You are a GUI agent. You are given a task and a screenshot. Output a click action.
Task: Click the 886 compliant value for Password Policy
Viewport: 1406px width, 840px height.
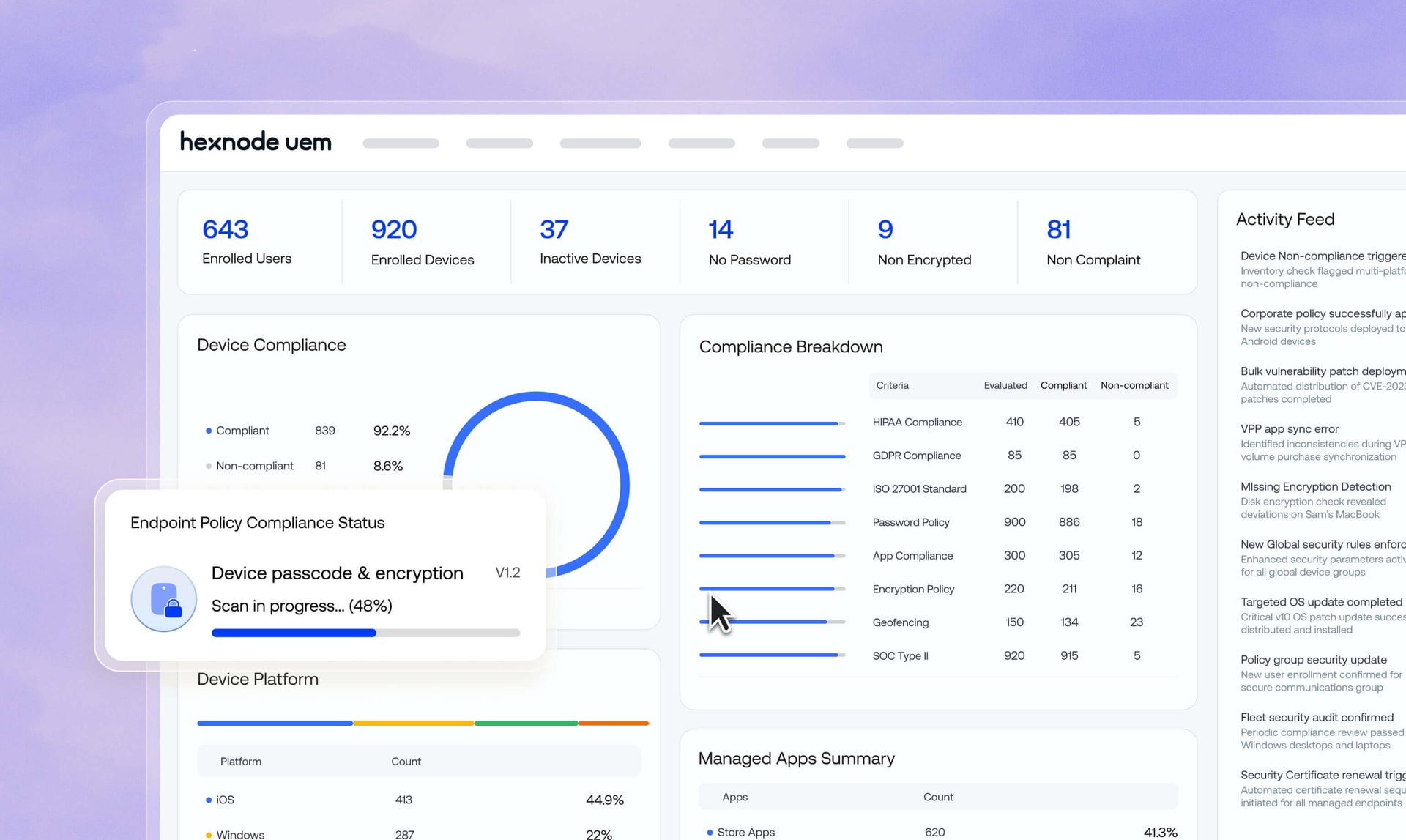[1069, 522]
